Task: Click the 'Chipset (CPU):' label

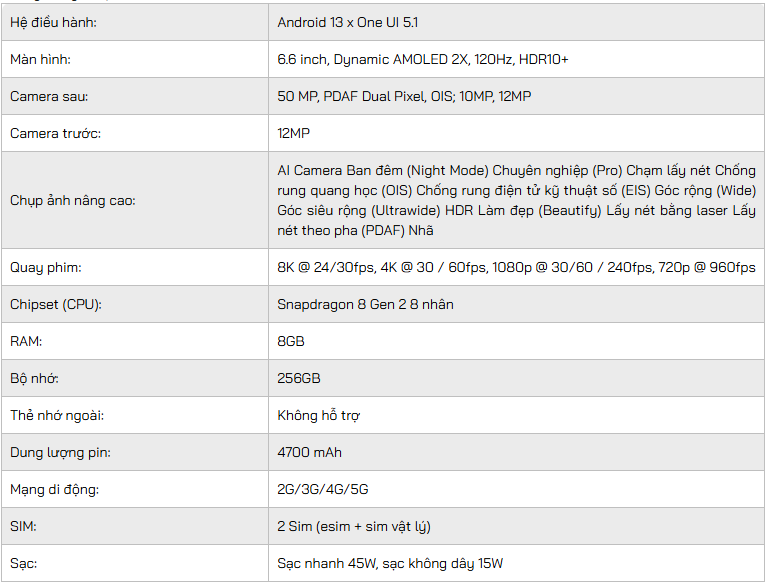Action: click(56, 304)
